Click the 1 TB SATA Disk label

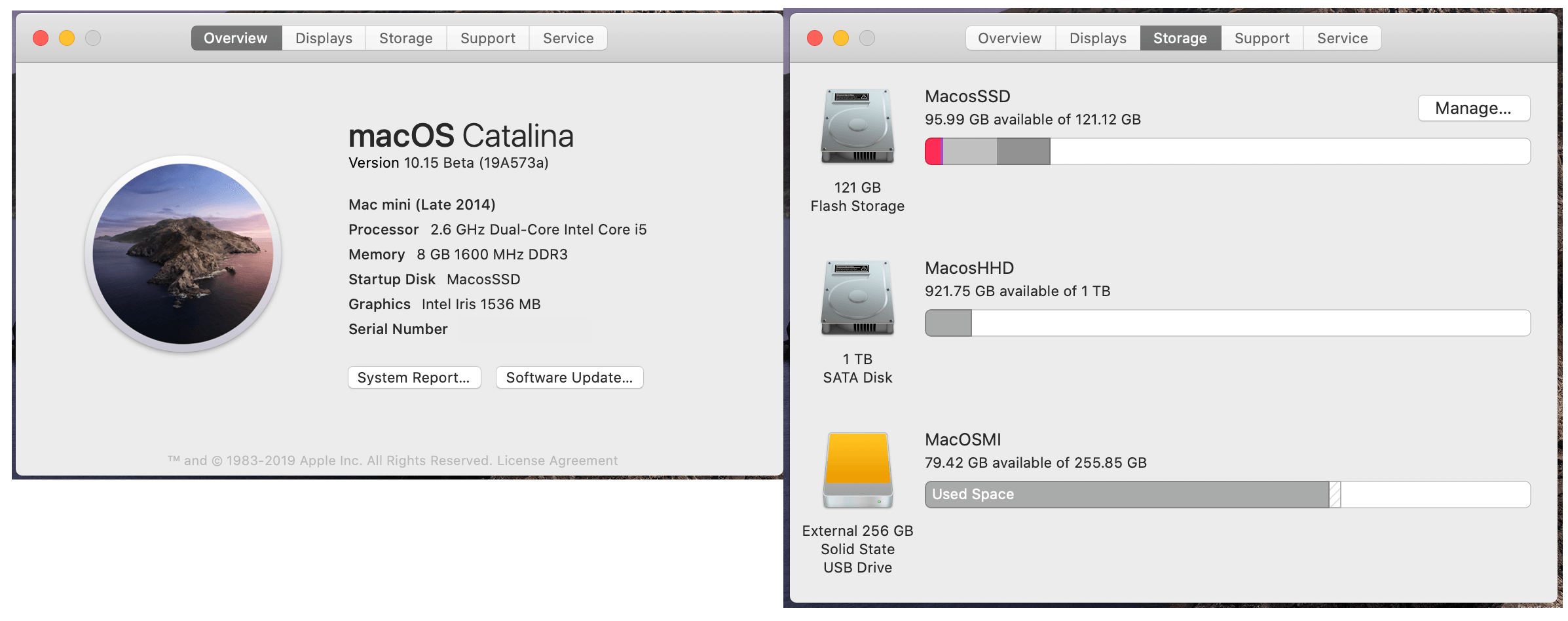click(857, 368)
